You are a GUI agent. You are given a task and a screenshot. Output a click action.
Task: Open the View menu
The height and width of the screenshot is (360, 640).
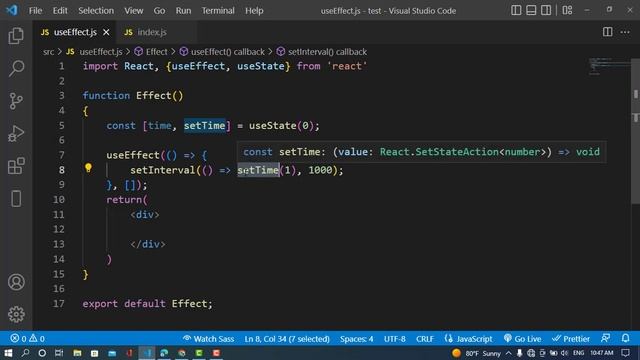tap(133, 11)
